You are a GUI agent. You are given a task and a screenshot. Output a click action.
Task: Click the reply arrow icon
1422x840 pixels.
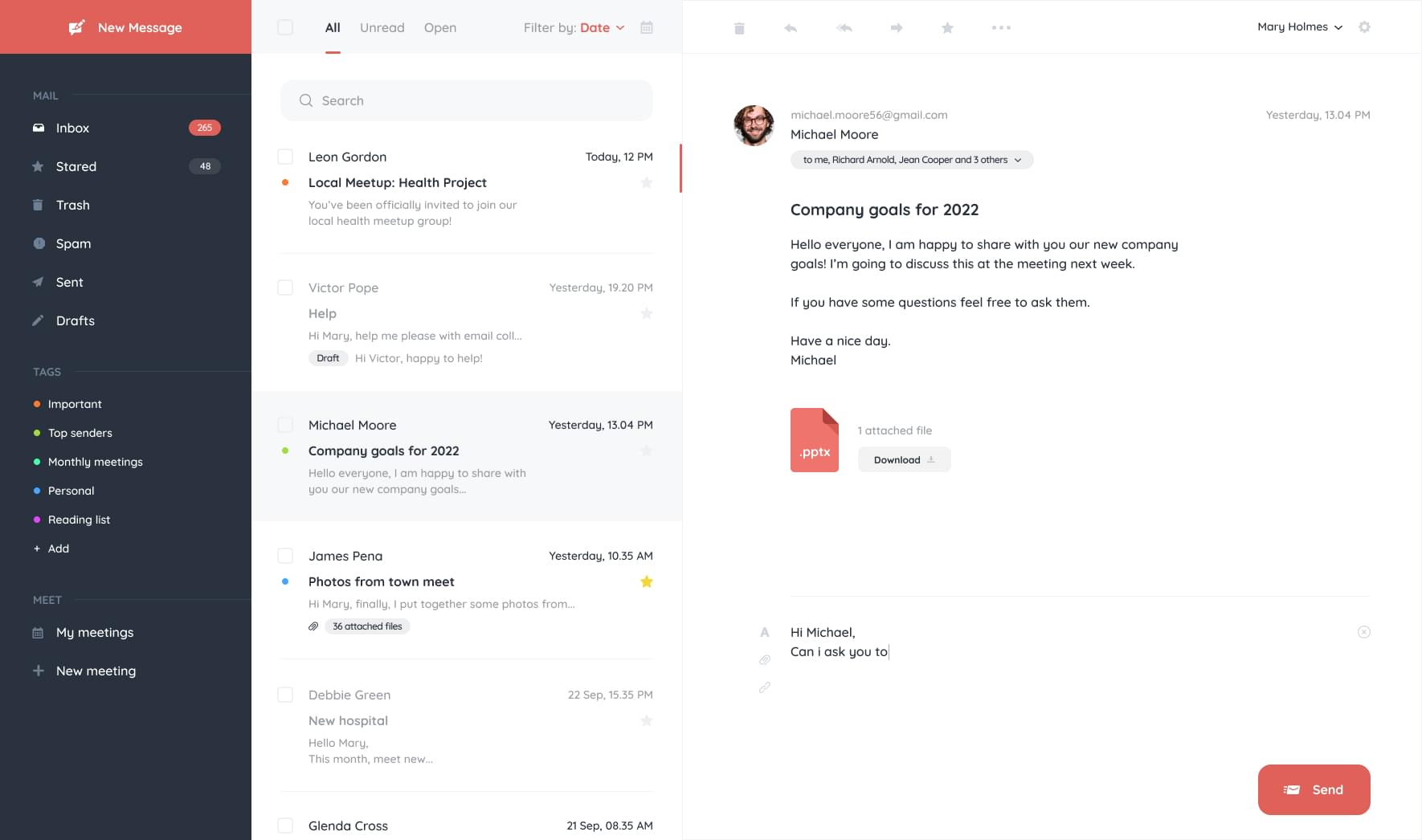click(791, 28)
